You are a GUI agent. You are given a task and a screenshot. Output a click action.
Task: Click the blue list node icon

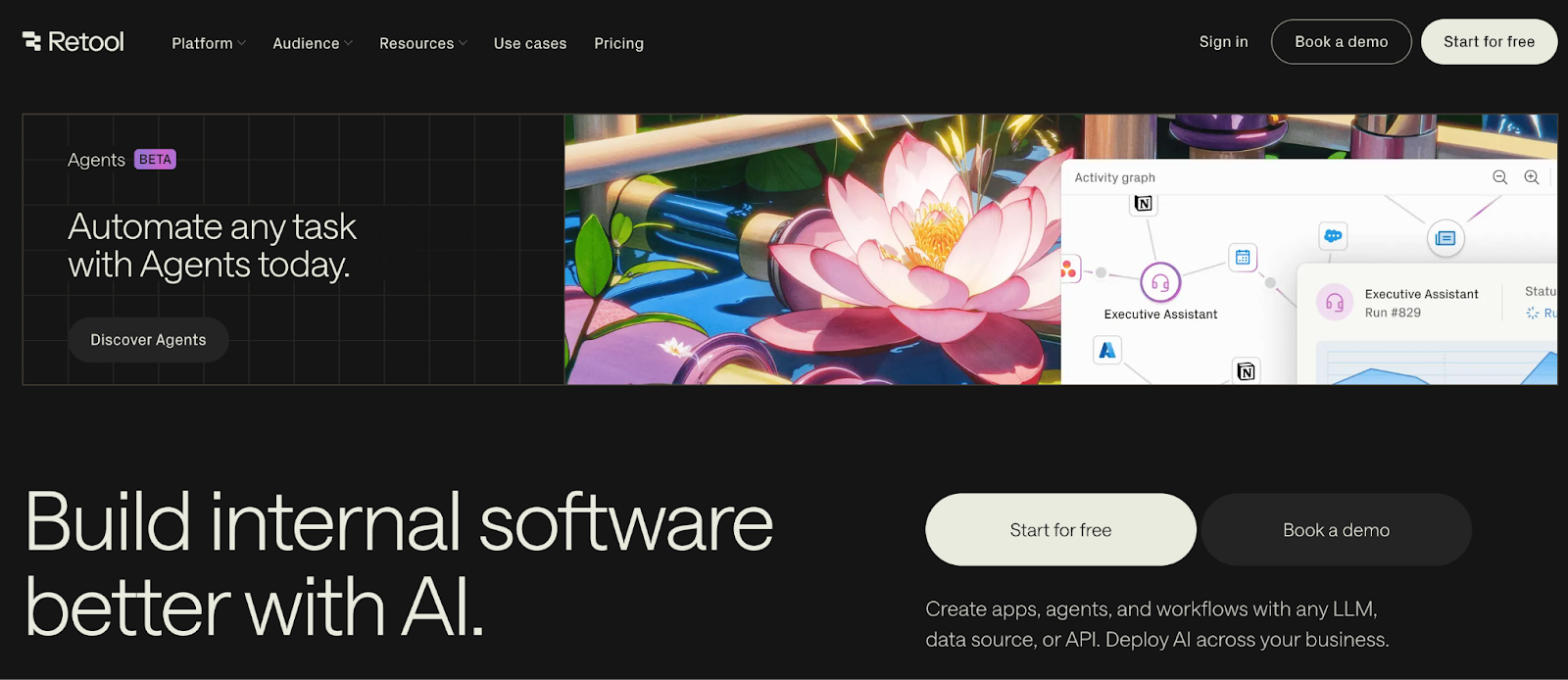point(1445,238)
